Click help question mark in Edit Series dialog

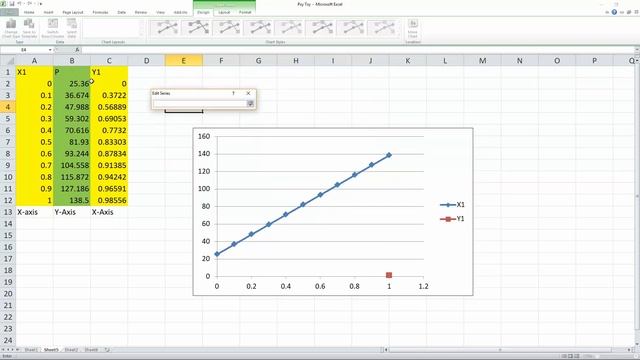(233, 93)
